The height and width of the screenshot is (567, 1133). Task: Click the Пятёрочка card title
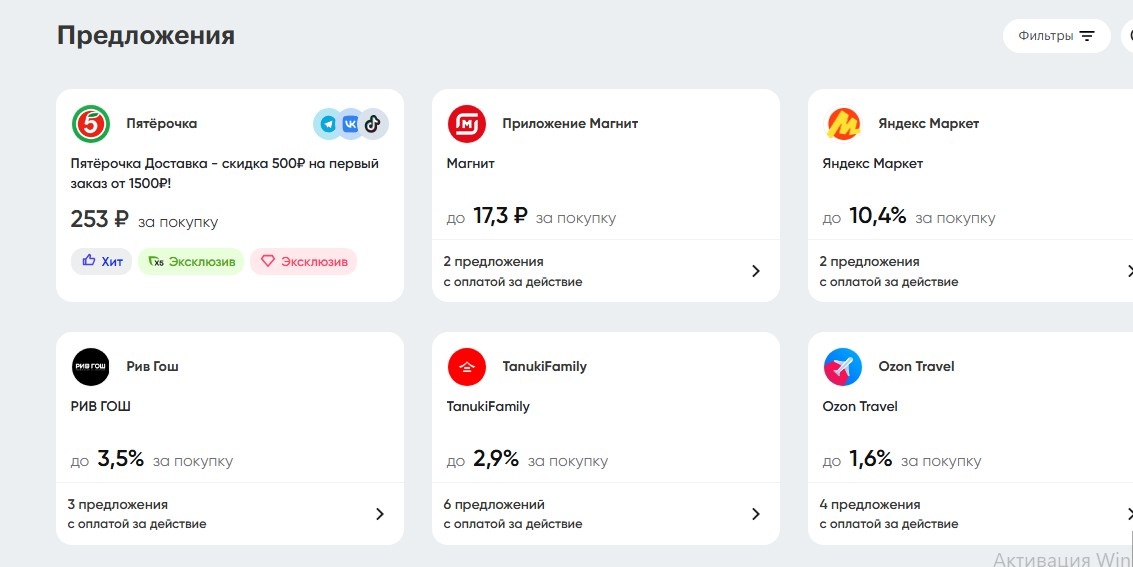point(162,124)
